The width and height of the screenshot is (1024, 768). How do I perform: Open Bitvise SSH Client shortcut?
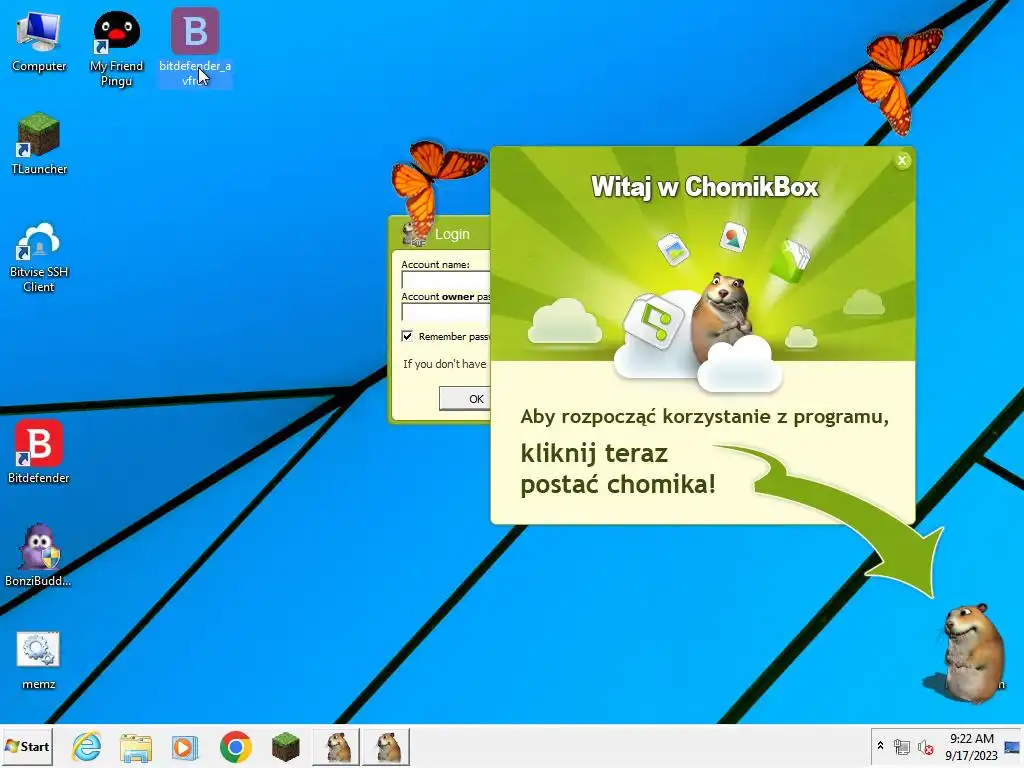[x=39, y=257]
